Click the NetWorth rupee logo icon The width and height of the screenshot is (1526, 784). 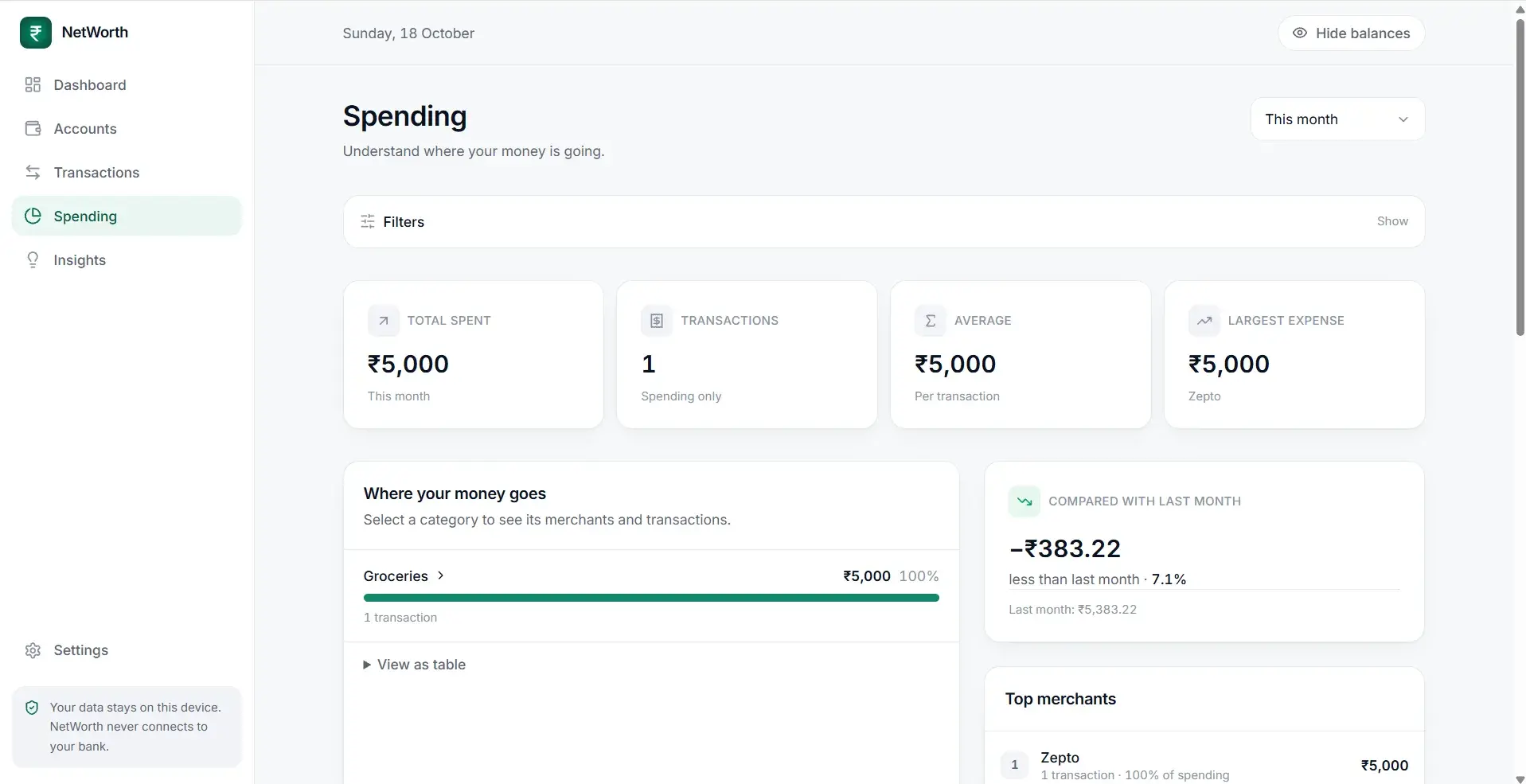(x=36, y=33)
